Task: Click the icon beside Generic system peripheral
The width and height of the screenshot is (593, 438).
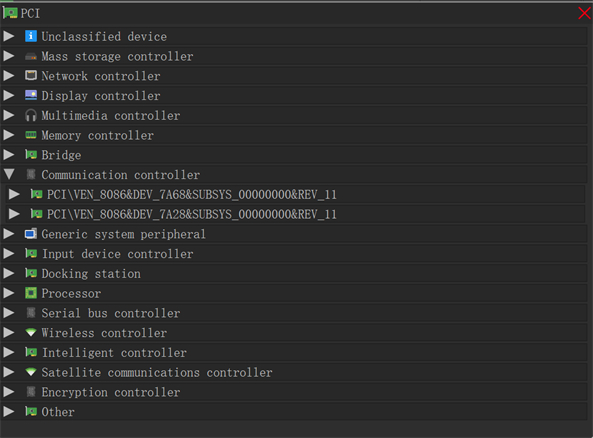Action: (31, 234)
